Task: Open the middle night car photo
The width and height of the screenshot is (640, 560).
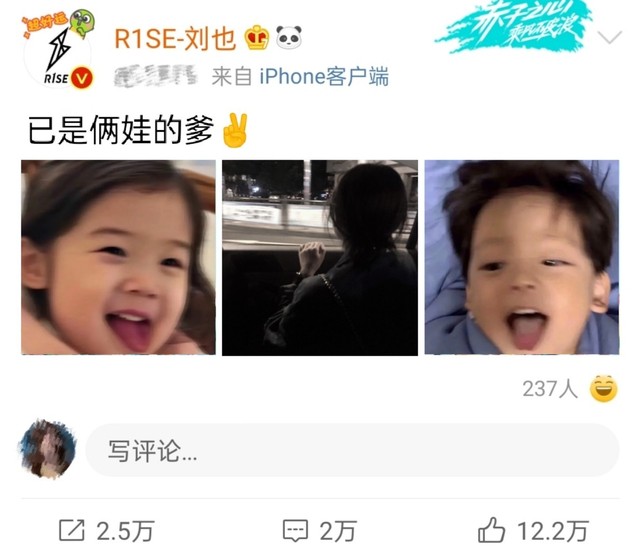Action: coord(320,258)
